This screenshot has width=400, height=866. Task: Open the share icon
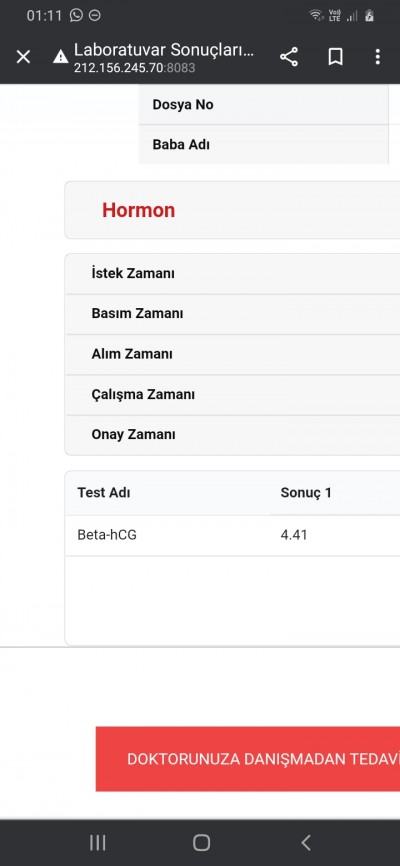tap(288, 57)
